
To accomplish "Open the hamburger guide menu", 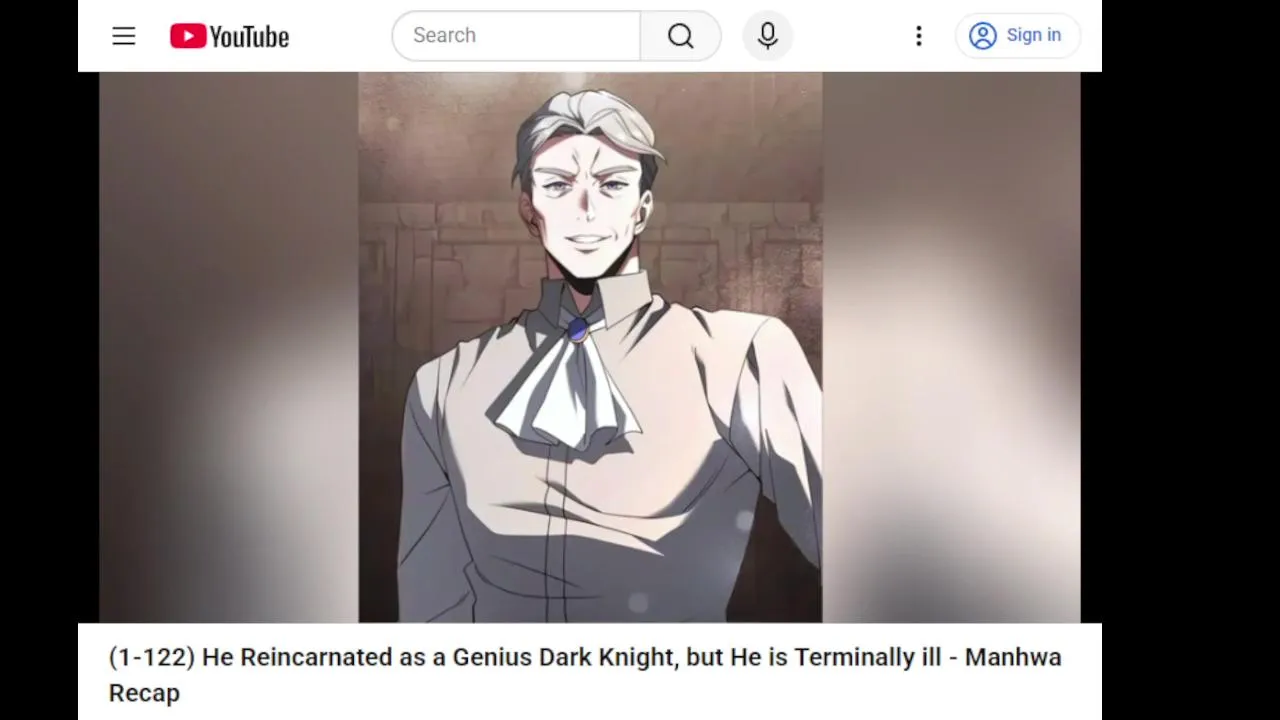I will [123, 36].
